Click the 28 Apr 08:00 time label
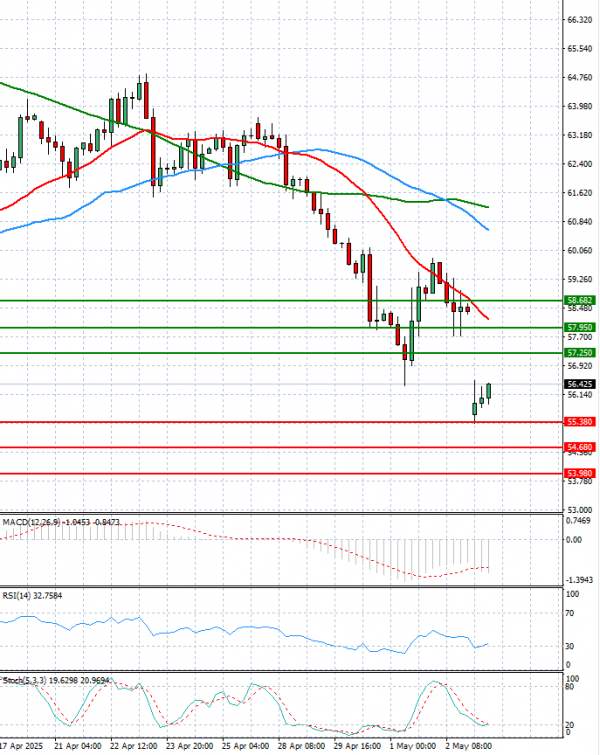600x755 pixels. pyautogui.click(x=301, y=746)
